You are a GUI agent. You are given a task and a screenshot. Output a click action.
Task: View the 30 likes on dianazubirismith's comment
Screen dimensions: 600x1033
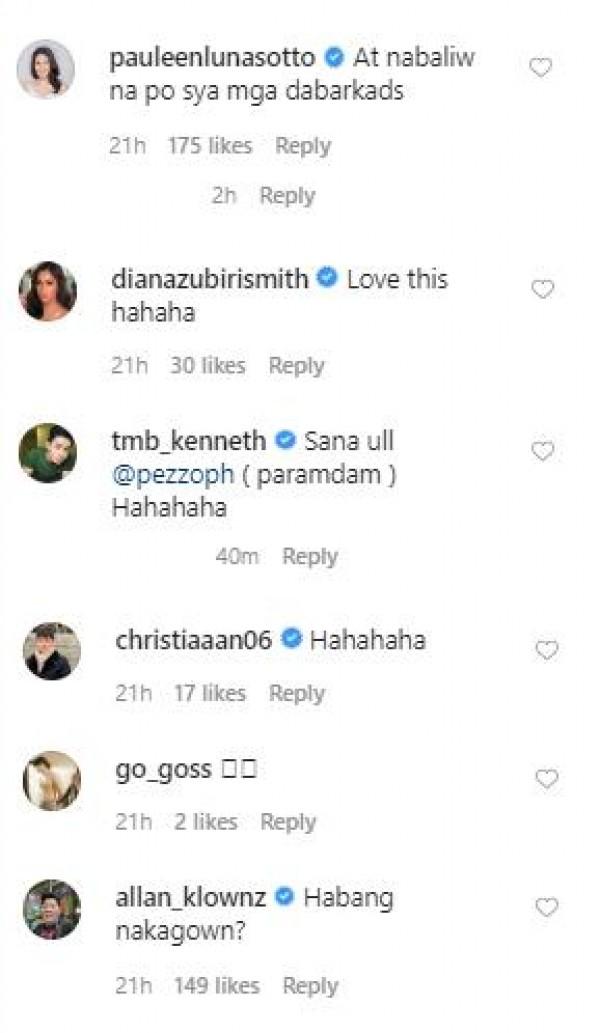[x=207, y=366]
